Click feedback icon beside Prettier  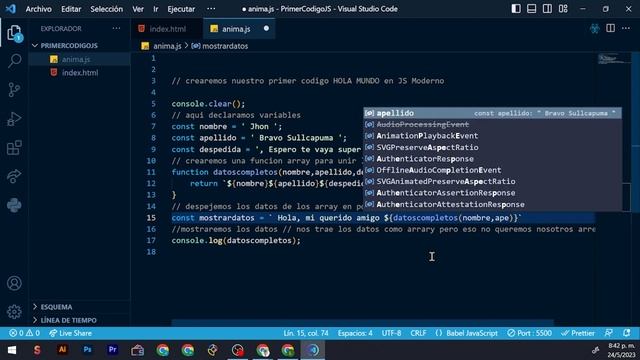coord(609,333)
